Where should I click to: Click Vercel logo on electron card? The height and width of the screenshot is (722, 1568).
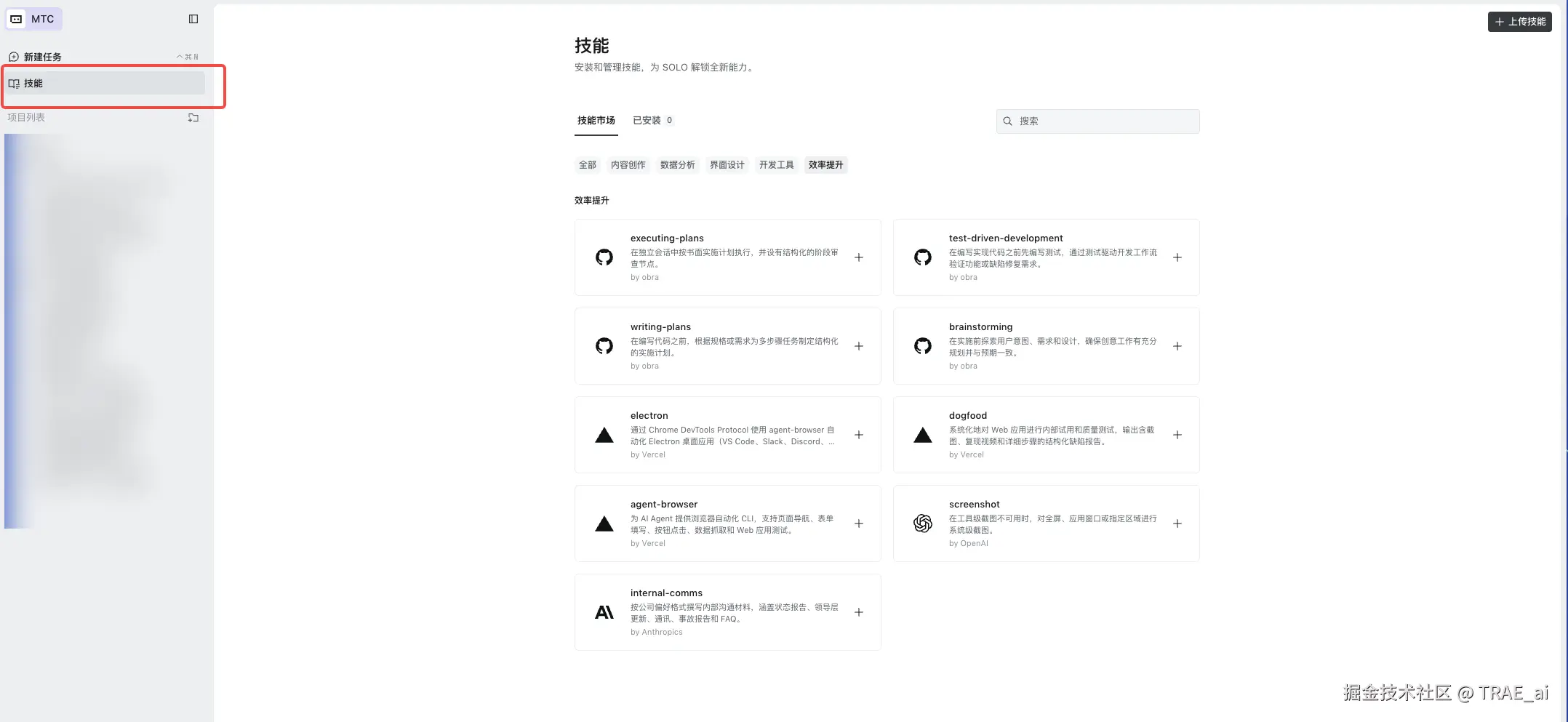click(x=604, y=435)
